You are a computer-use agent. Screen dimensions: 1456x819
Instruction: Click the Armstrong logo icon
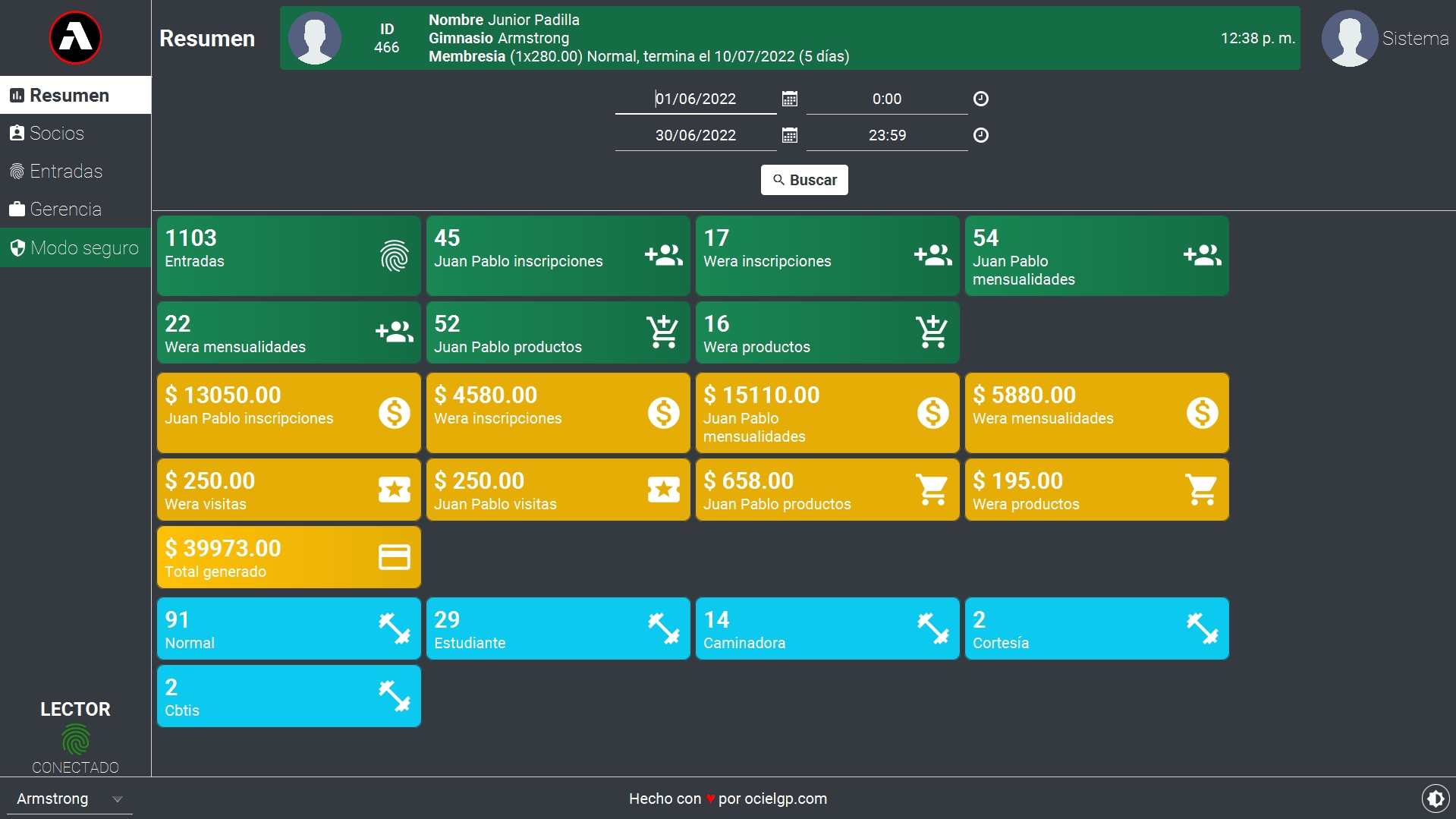coord(75,38)
